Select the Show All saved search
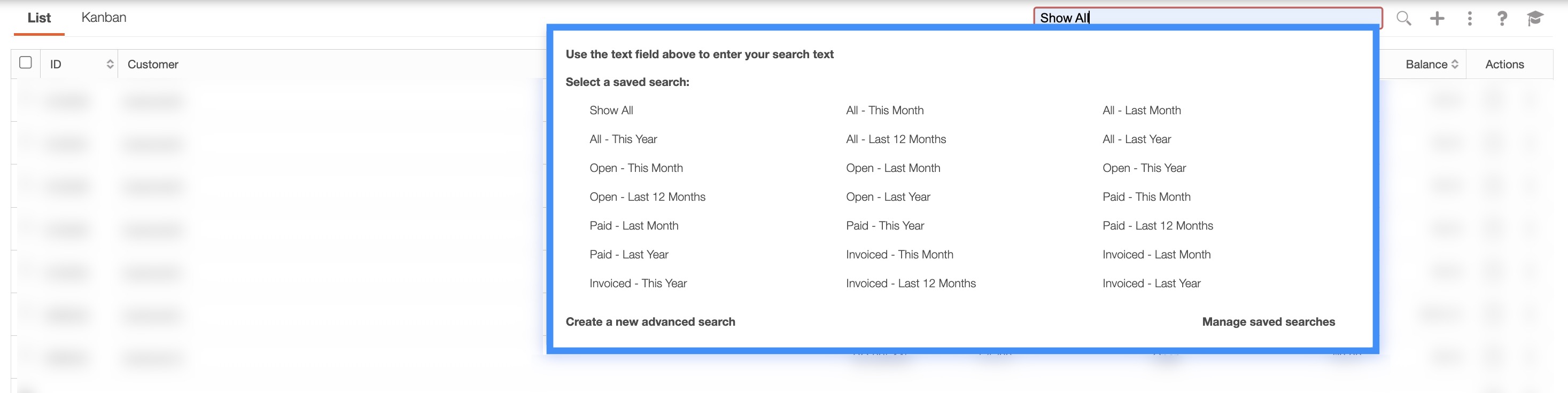The width and height of the screenshot is (1568, 393). (611, 111)
